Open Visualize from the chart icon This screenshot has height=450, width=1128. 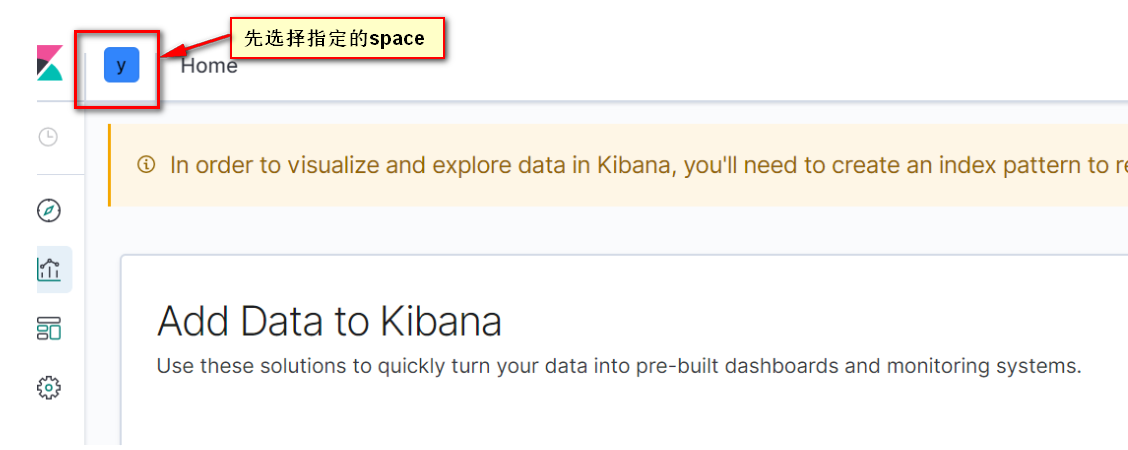coord(49,270)
